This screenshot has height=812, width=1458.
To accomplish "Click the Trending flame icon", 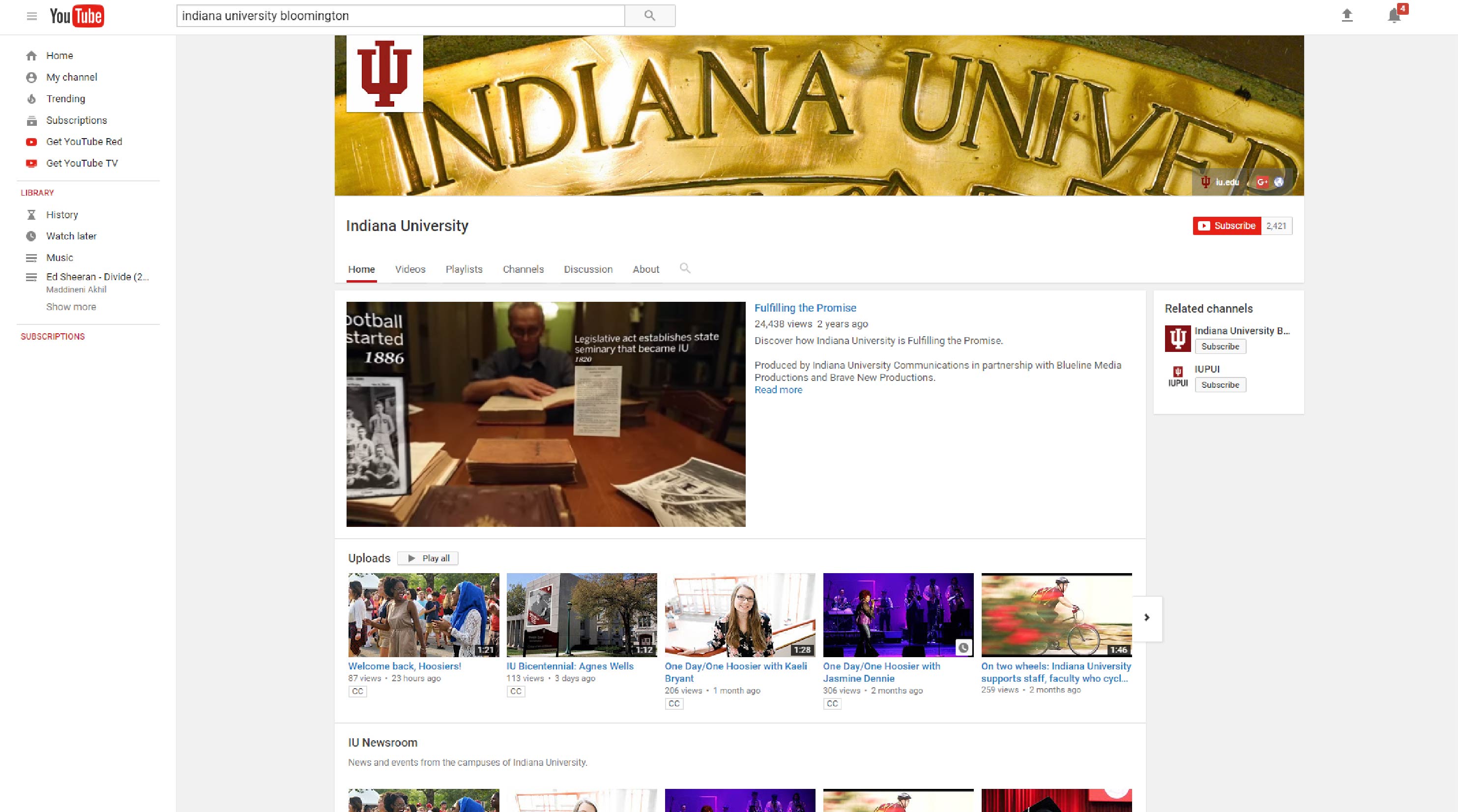I will coord(31,98).
